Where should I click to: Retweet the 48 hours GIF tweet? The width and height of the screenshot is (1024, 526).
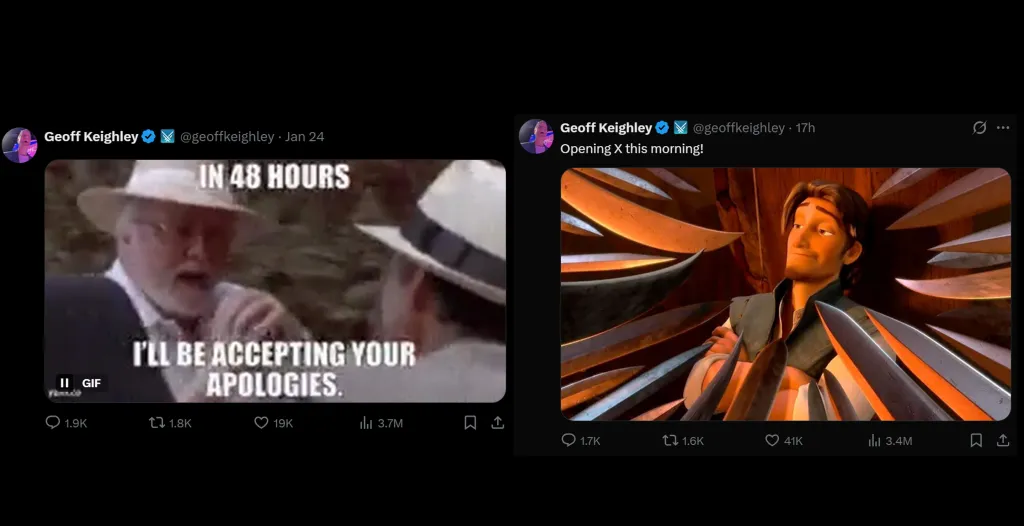coord(170,423)
